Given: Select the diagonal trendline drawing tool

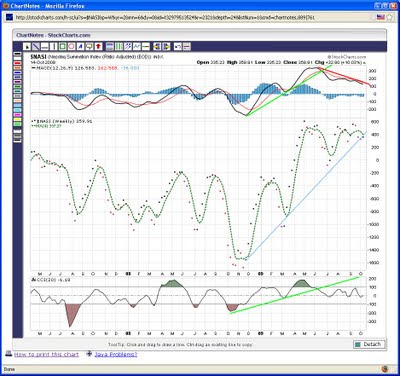Looking at the screenshot, I should coord(36,46).
